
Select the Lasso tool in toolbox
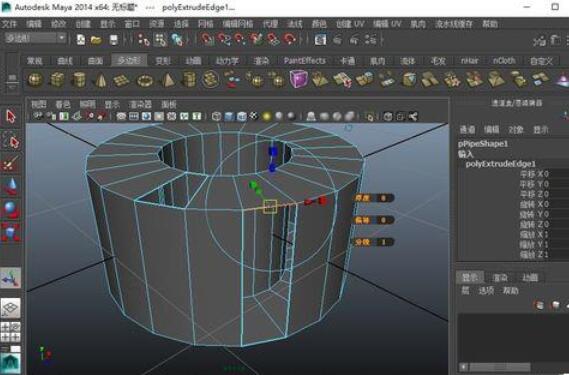coord(11,140)
